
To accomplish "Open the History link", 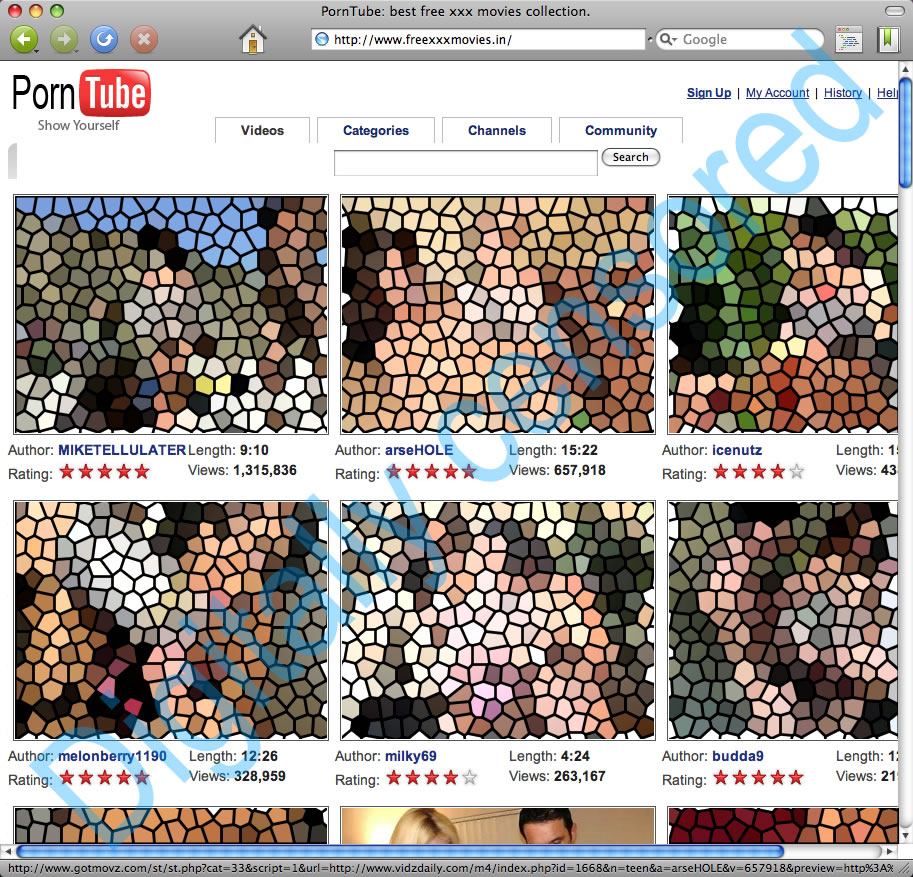I will tap(843, 93).
